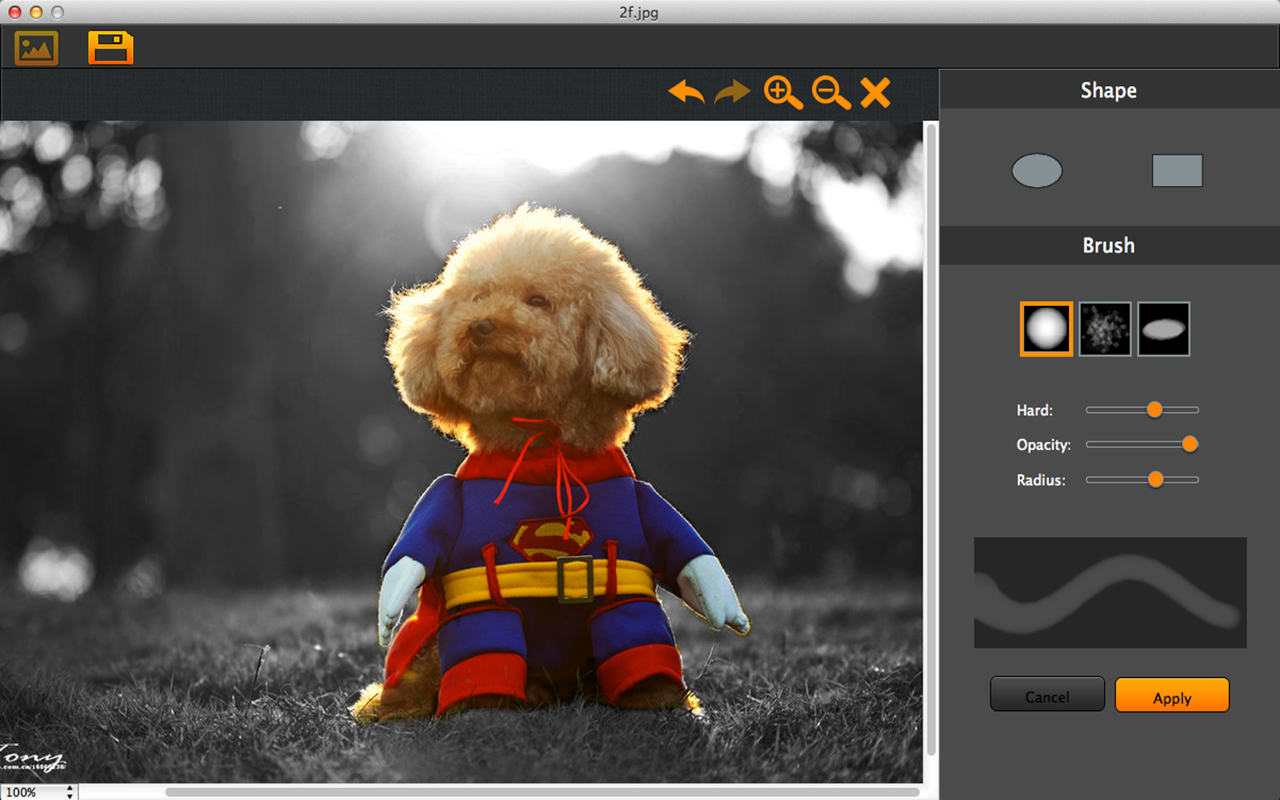Screen dimensions: 1280x800
Task: Click the dog's Superman logo in the image
Action: tap(552, 539)
